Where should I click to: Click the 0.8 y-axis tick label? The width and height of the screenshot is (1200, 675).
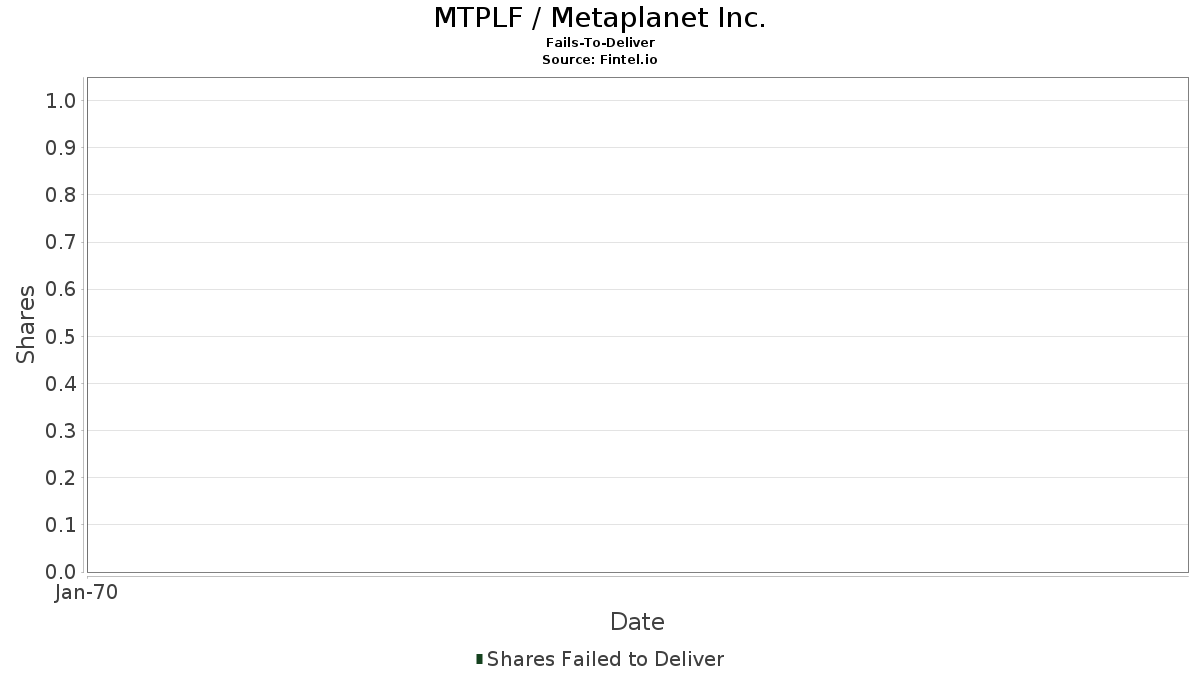[x=61, y=195]
